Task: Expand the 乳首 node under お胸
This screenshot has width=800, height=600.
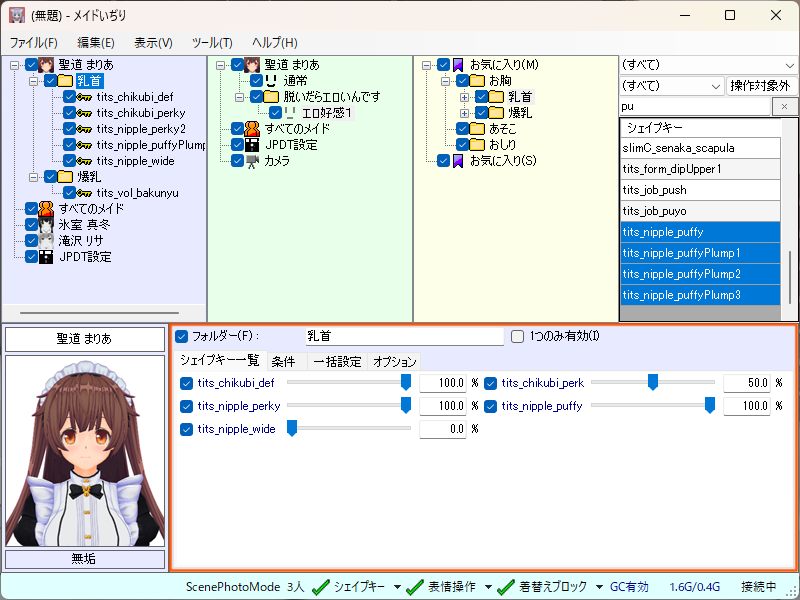Action: [465, 97]
